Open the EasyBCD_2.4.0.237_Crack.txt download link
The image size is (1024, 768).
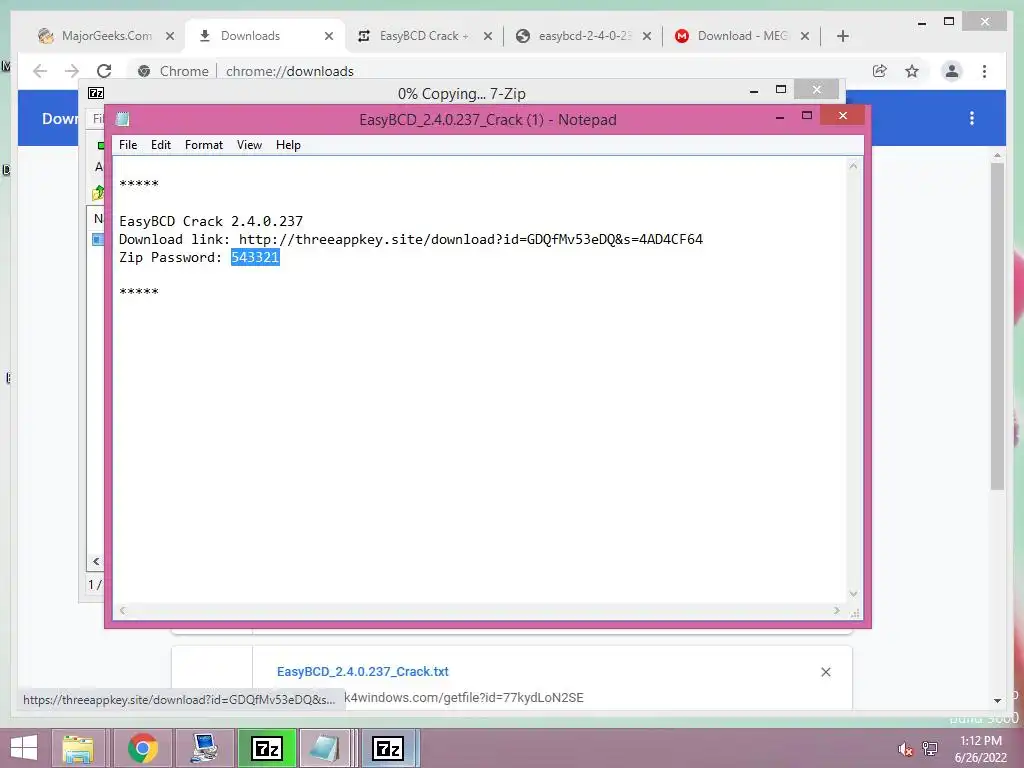tap(362, 671)
